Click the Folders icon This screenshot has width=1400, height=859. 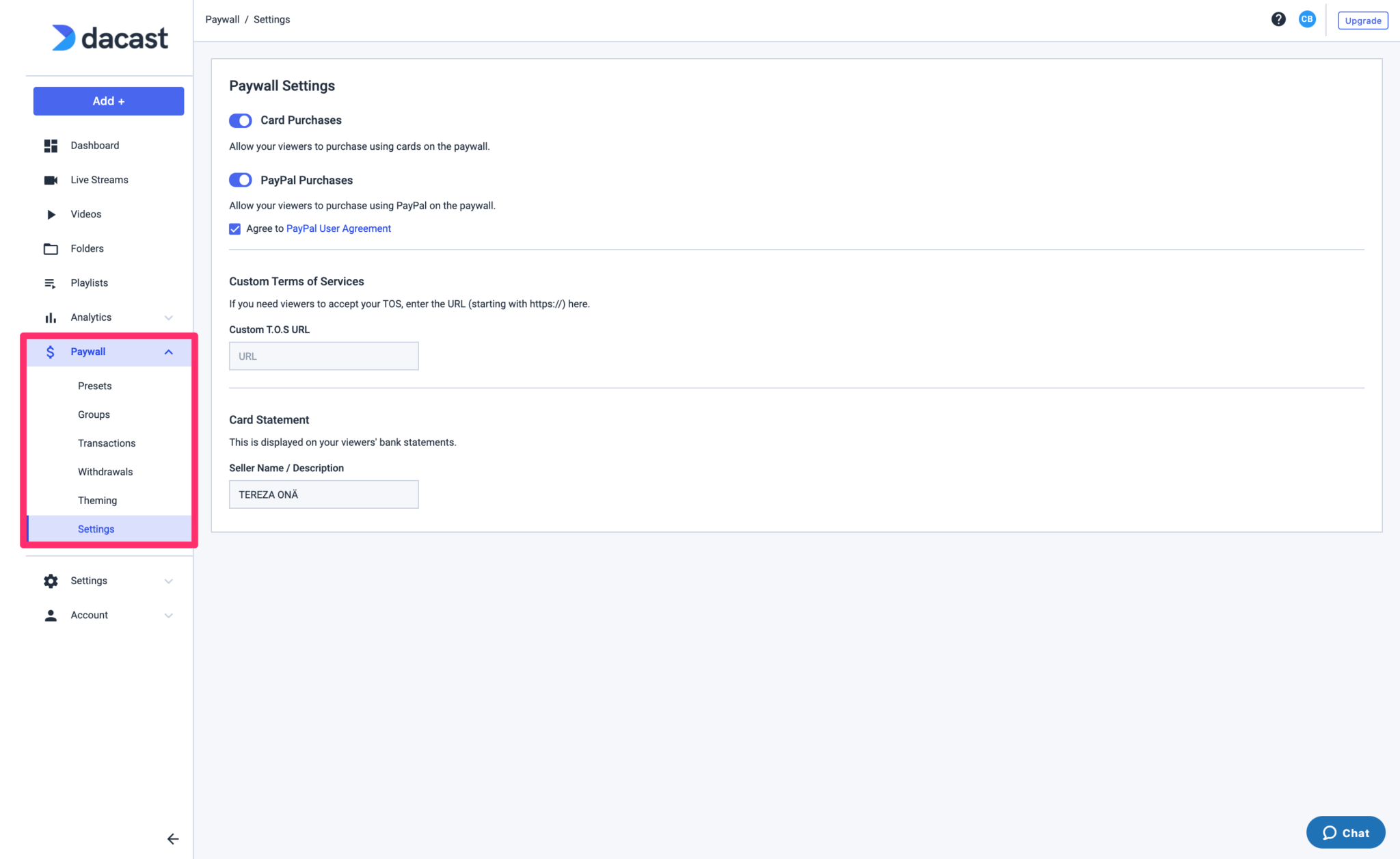point(50,248)
